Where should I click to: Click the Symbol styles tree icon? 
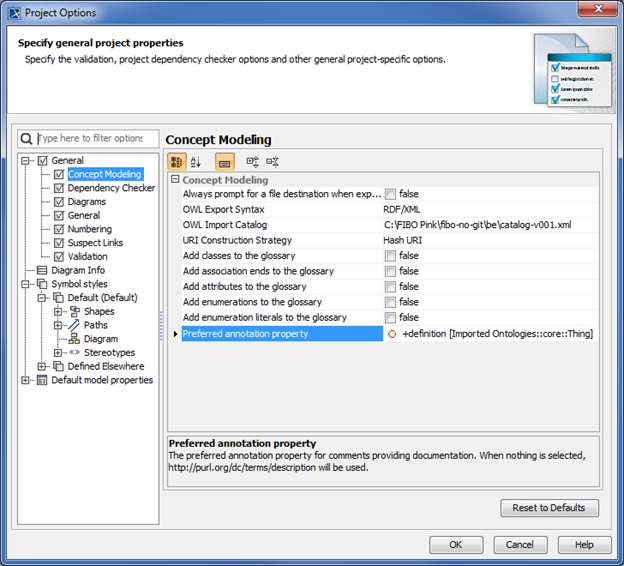[x=42, y=284]
